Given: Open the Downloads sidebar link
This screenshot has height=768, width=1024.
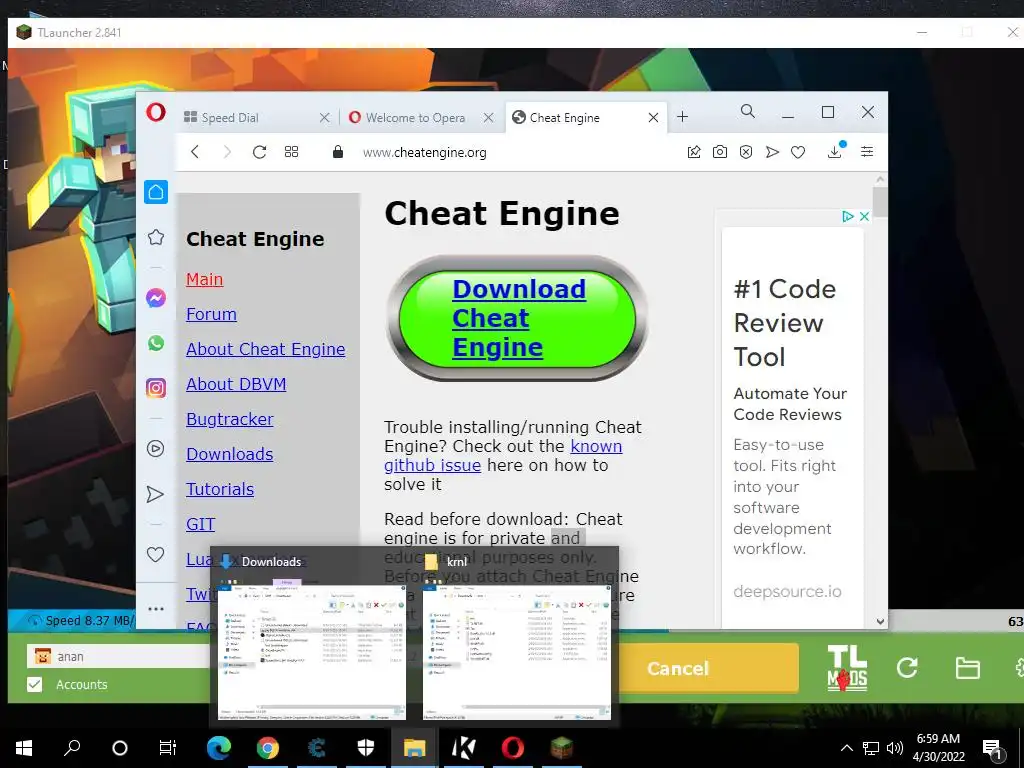Looking at the screenshot, I should [x=229, y=454].
